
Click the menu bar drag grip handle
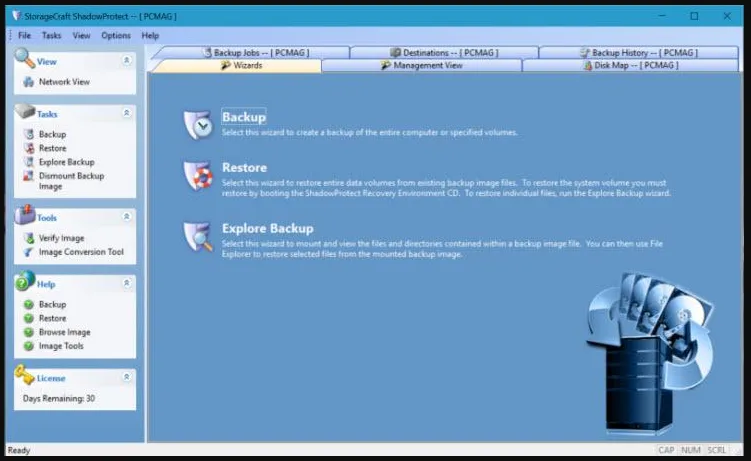tap(11, 35)
